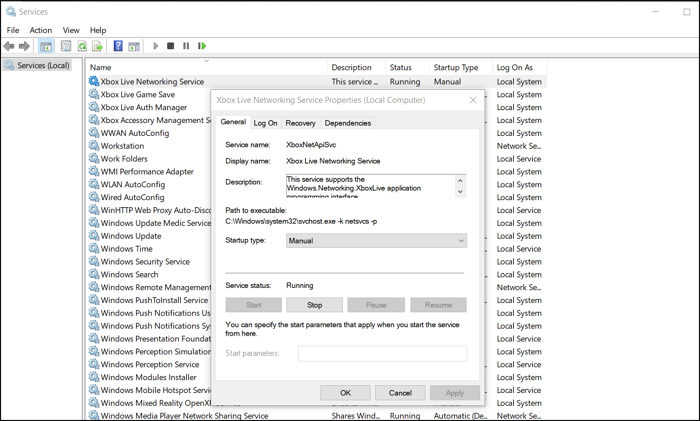700x421 pixels.
Task: Click the gear icon beside Windows Time
Action: 94,249
